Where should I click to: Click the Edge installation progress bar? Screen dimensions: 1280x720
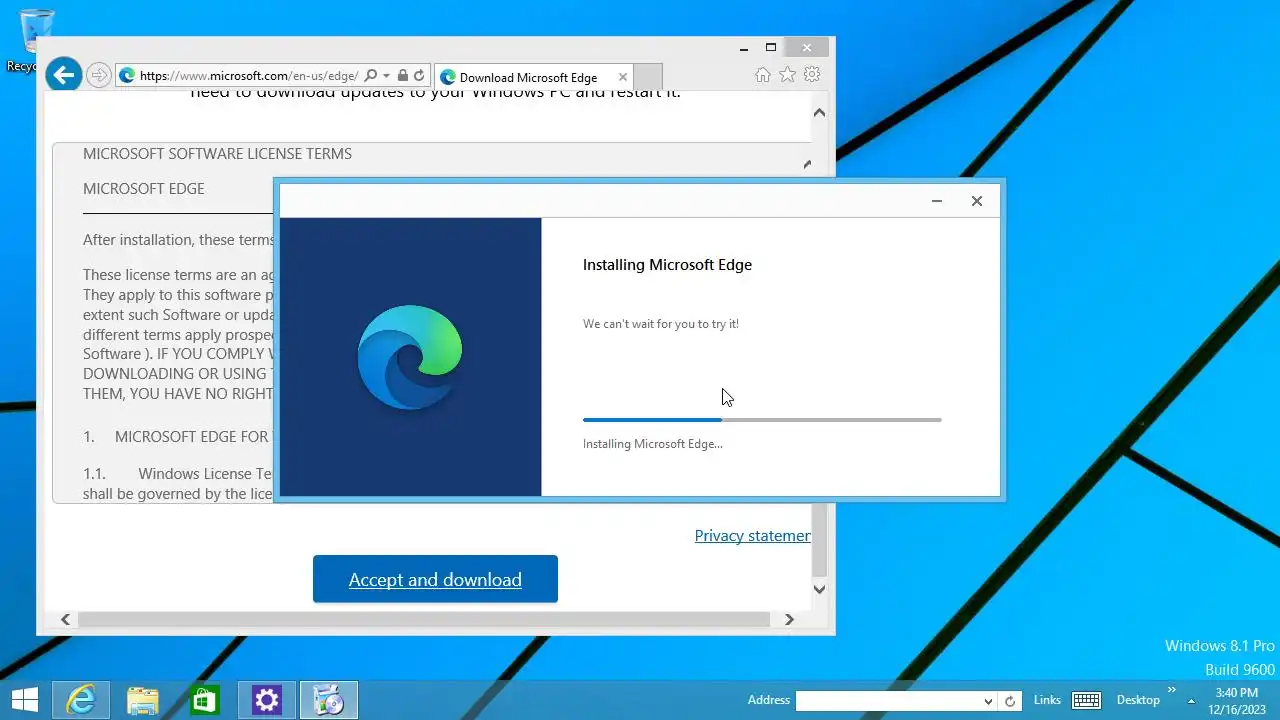(762, 420)
